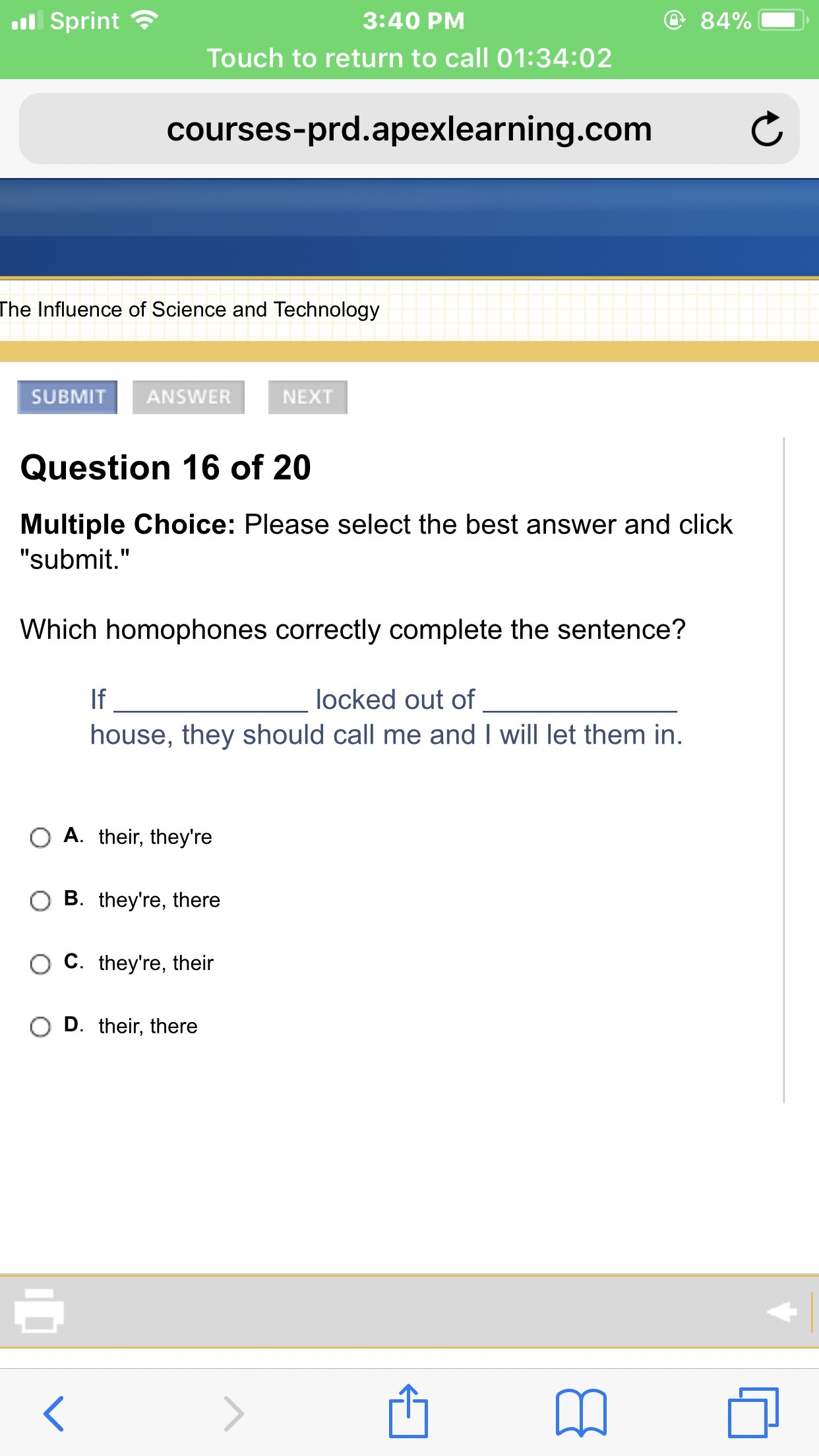Open the tabs overview icon
Screen dimensions: 819x1456
[753, 1412]
